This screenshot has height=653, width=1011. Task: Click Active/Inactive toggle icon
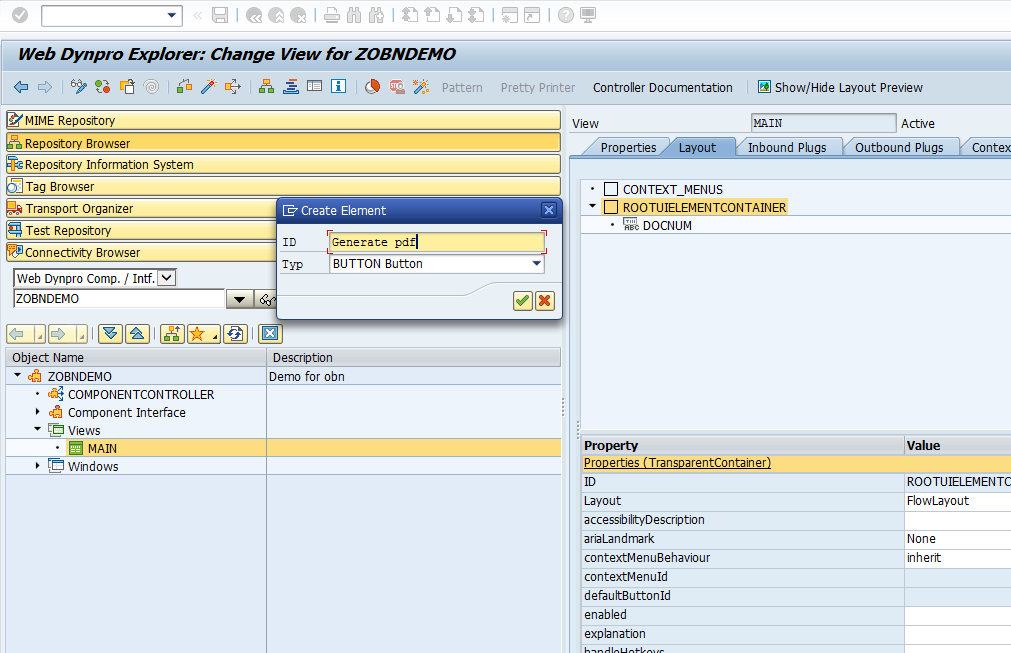pyautogui.click(x=102, y=87)
